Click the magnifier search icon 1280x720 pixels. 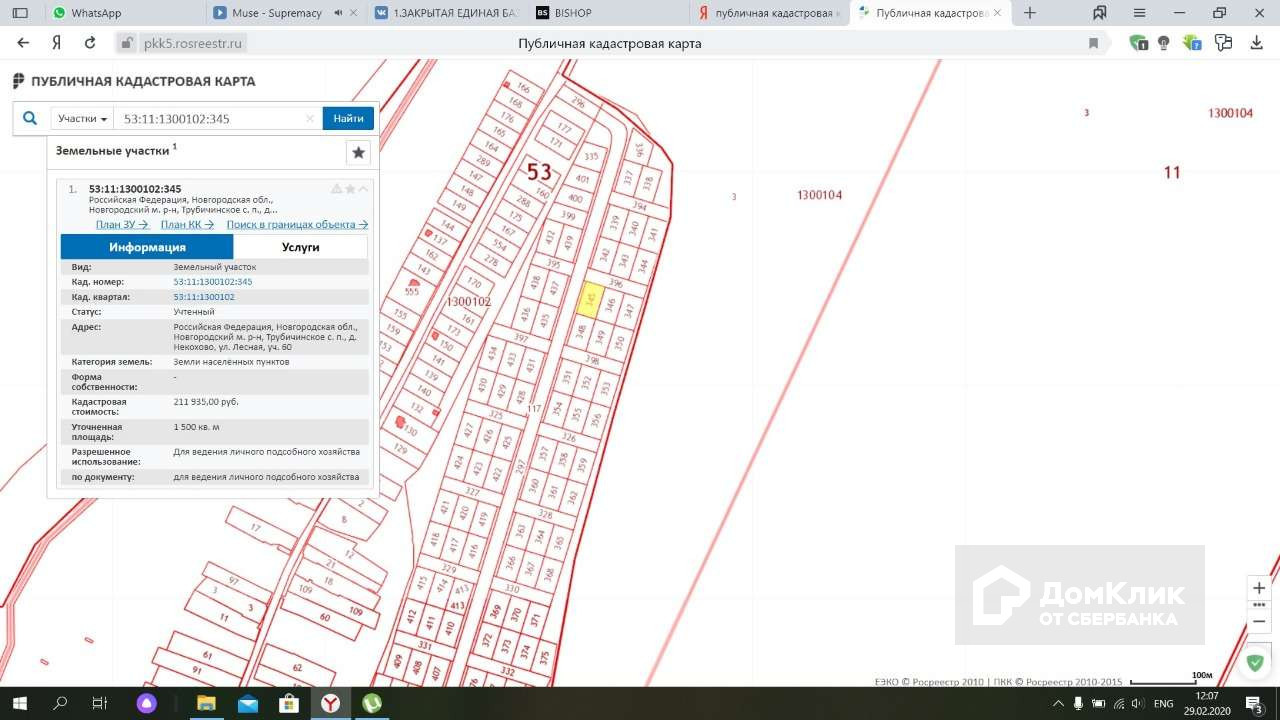[30, 118]
